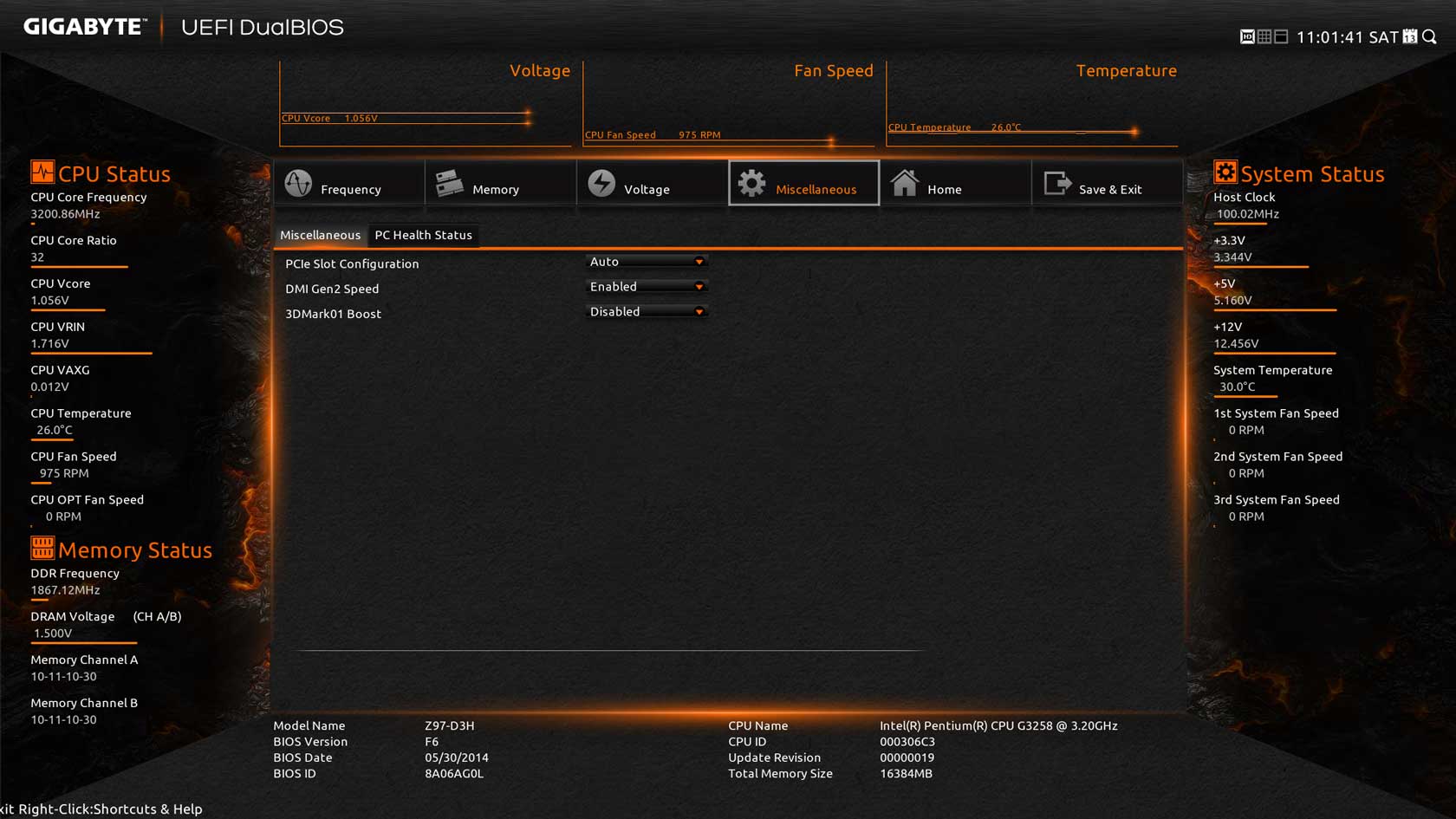Open the calendar date icon

(1410, 36)
